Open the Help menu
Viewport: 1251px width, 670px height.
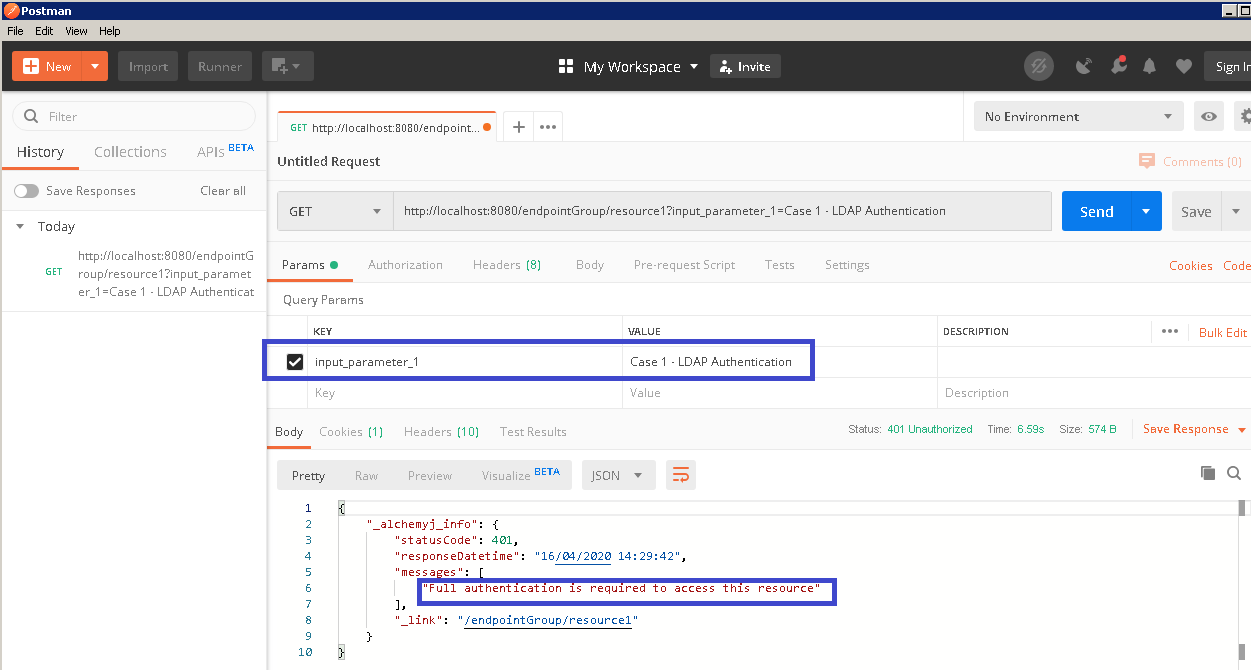(x=109, y=31)
